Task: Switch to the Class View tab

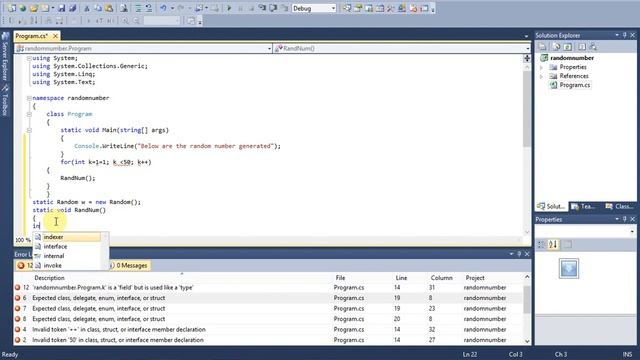Action: (619, 207)
